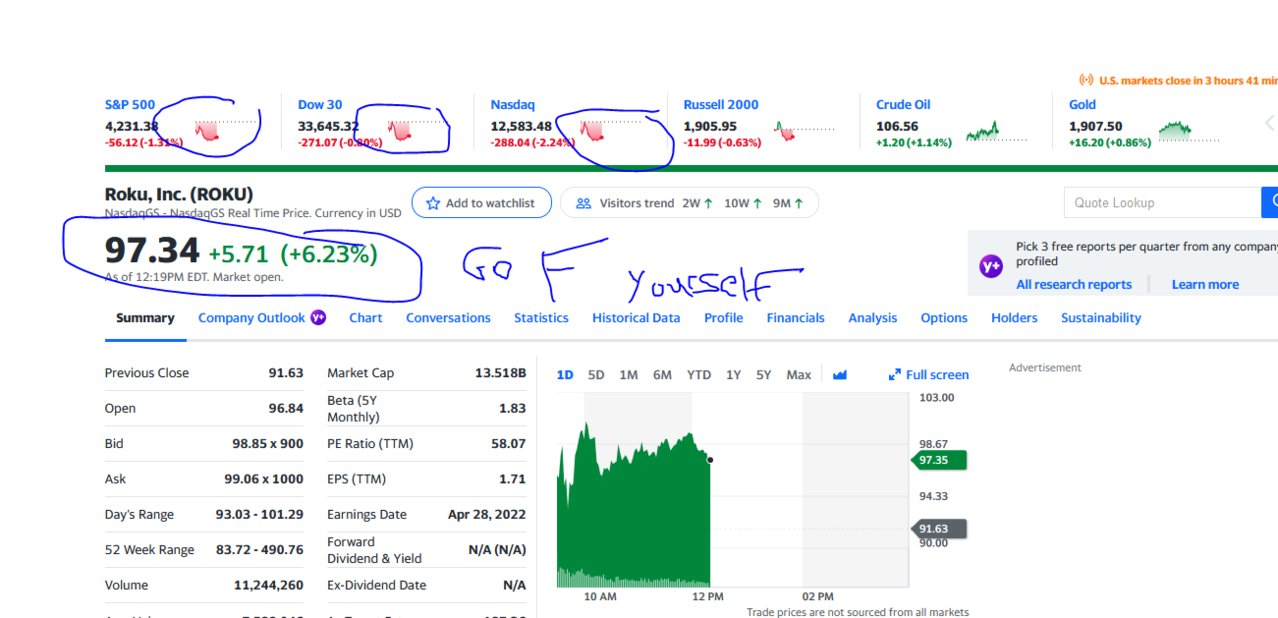The height and width of the screenshot is (618, 1278).
Task: Click the purple Y+ icon in research reports banner
Action: (x=991, y=266)
